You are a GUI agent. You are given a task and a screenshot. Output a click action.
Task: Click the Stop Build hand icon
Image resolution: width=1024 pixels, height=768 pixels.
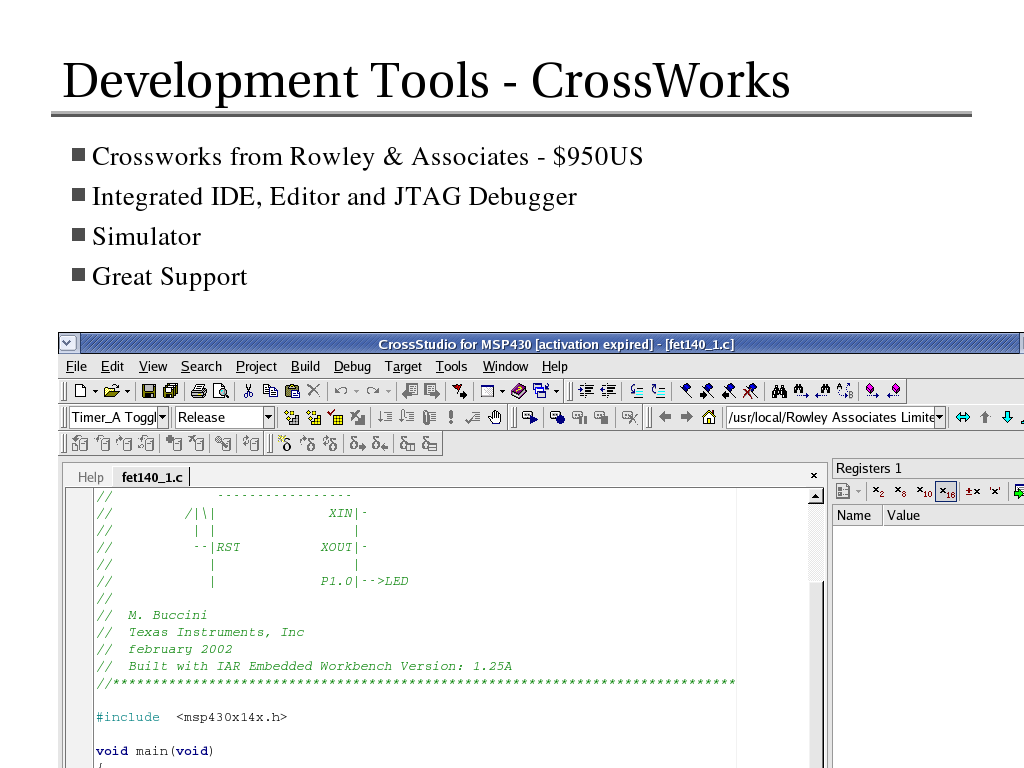pos(495,417)
